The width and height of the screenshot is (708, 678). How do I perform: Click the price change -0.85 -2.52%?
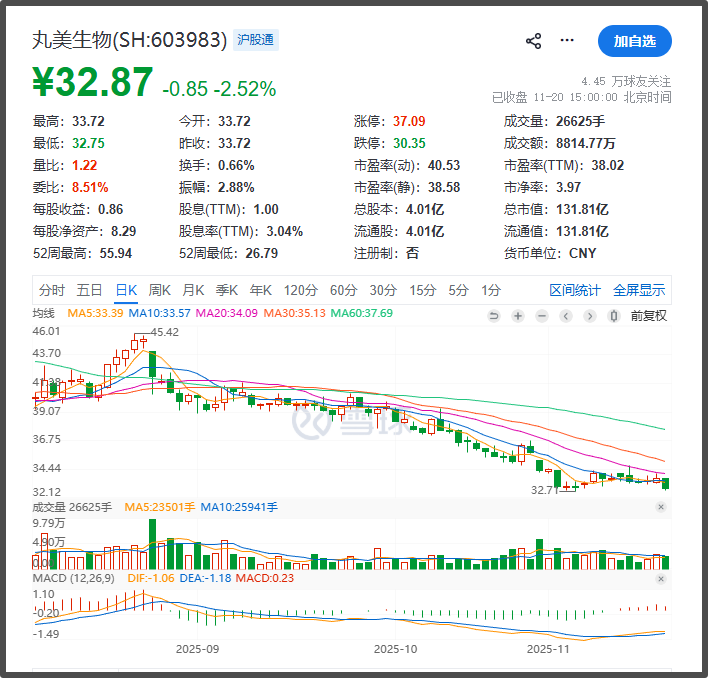[x=219, y=89]
